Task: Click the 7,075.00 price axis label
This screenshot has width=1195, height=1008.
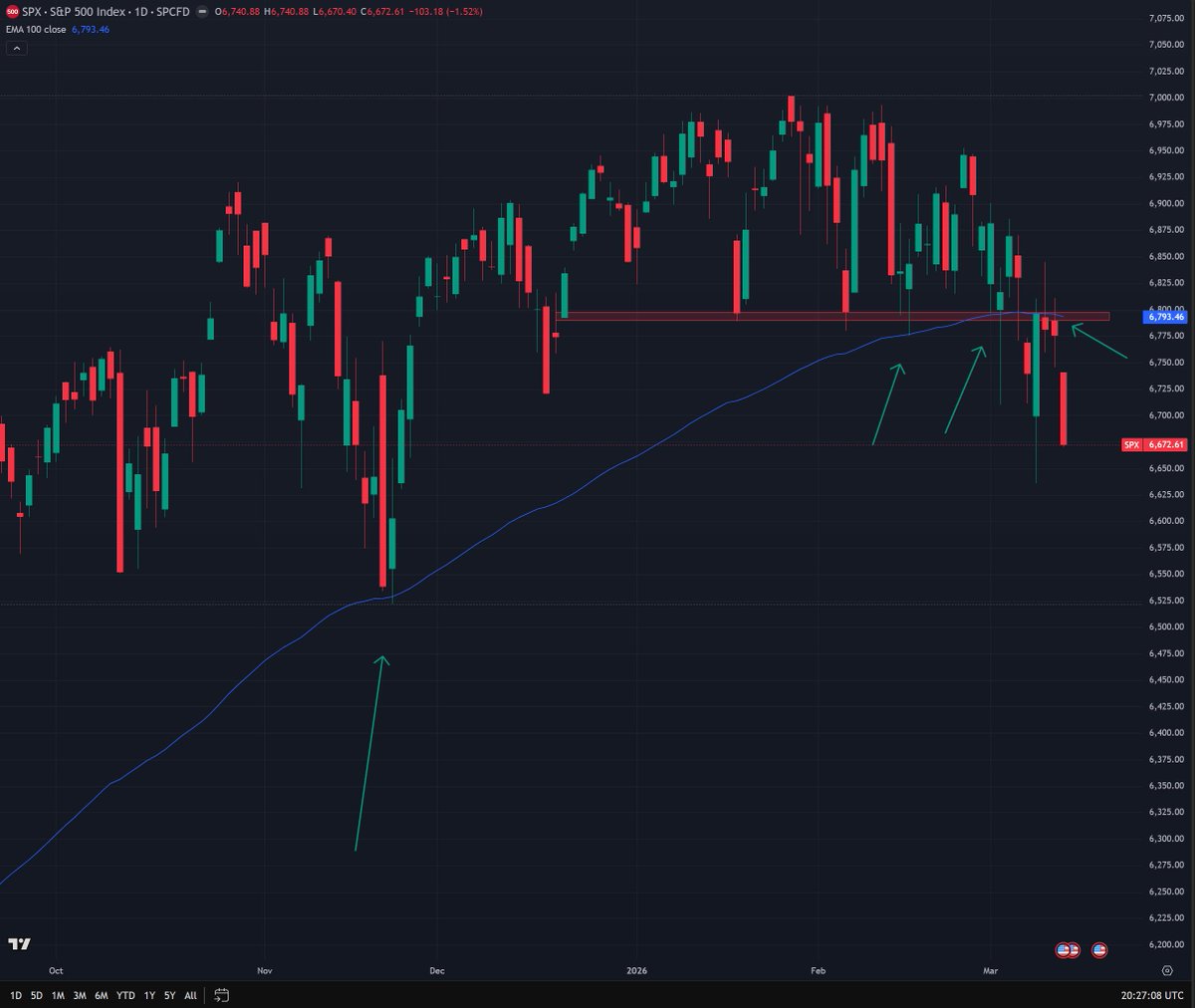Action: click(1165, 18)
